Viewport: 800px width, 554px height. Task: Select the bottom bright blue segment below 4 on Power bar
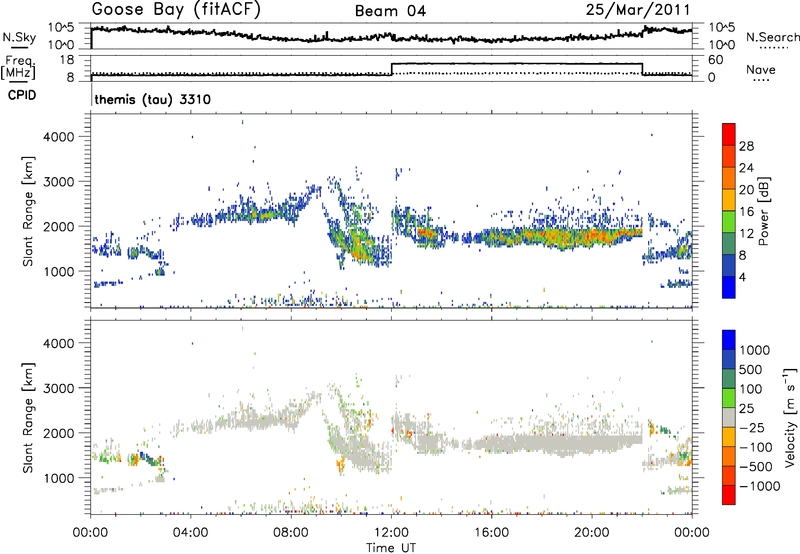[x=729, y=287]
